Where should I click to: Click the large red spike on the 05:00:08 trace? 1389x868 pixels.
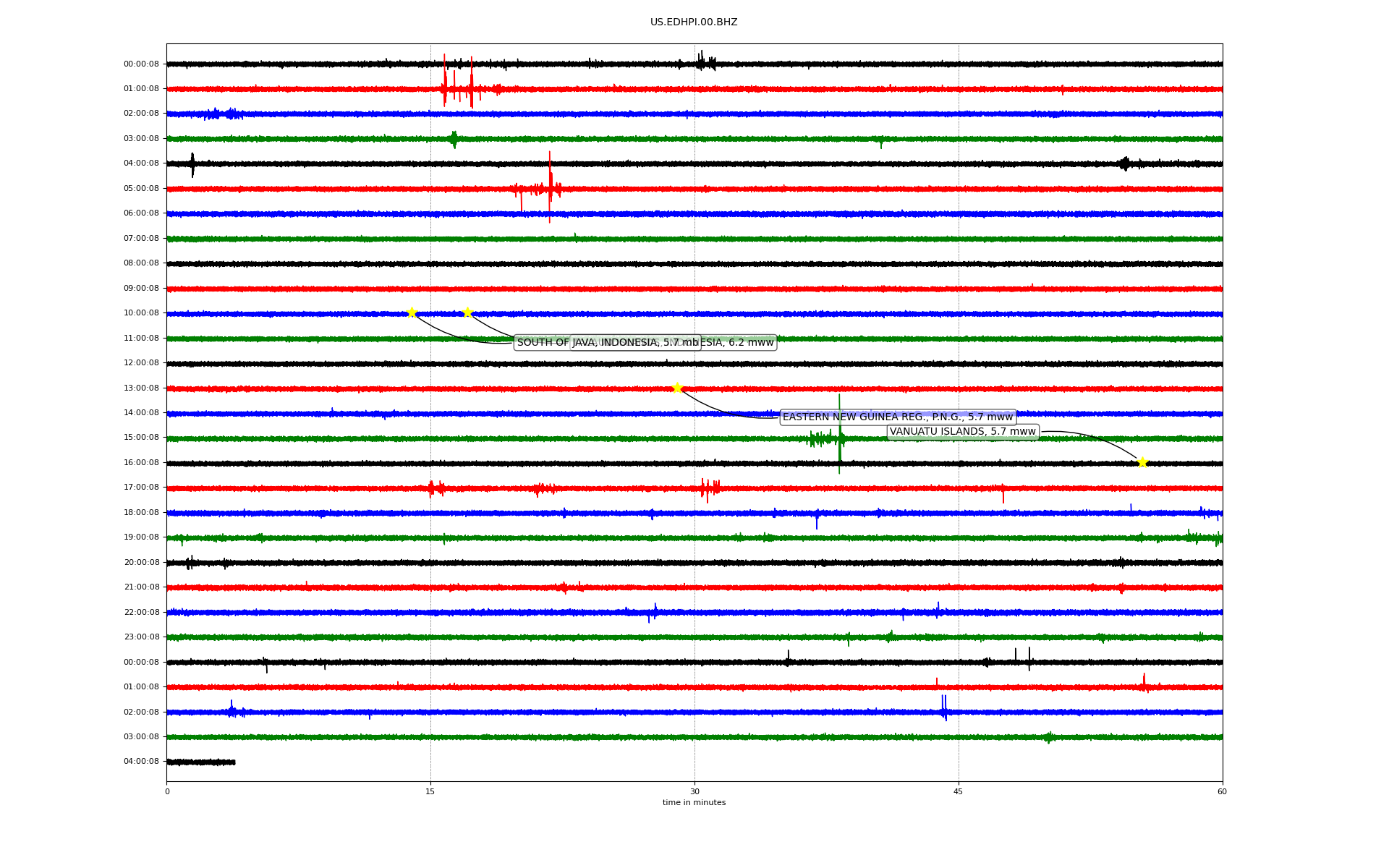point(550,187)
